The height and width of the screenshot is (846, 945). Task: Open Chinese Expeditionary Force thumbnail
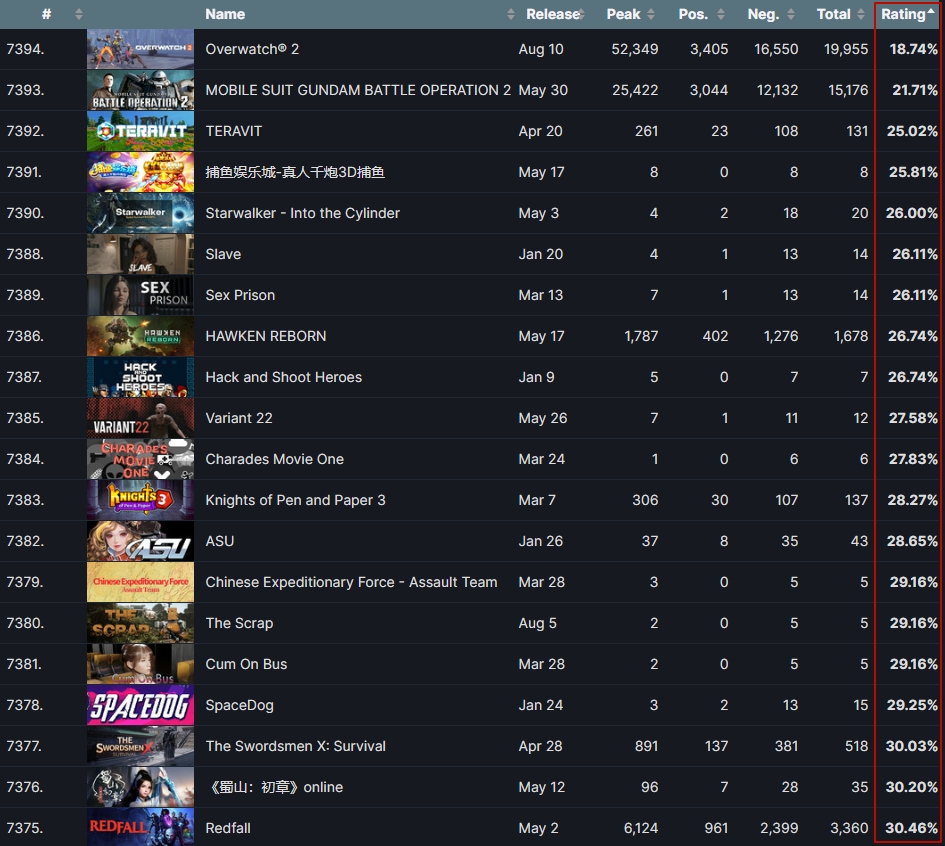140,581
